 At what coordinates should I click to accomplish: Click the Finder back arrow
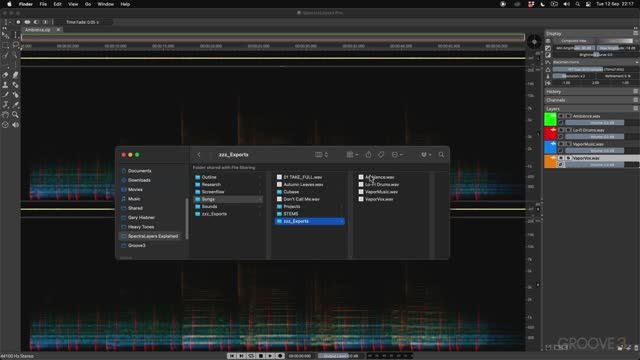point(199,155)
